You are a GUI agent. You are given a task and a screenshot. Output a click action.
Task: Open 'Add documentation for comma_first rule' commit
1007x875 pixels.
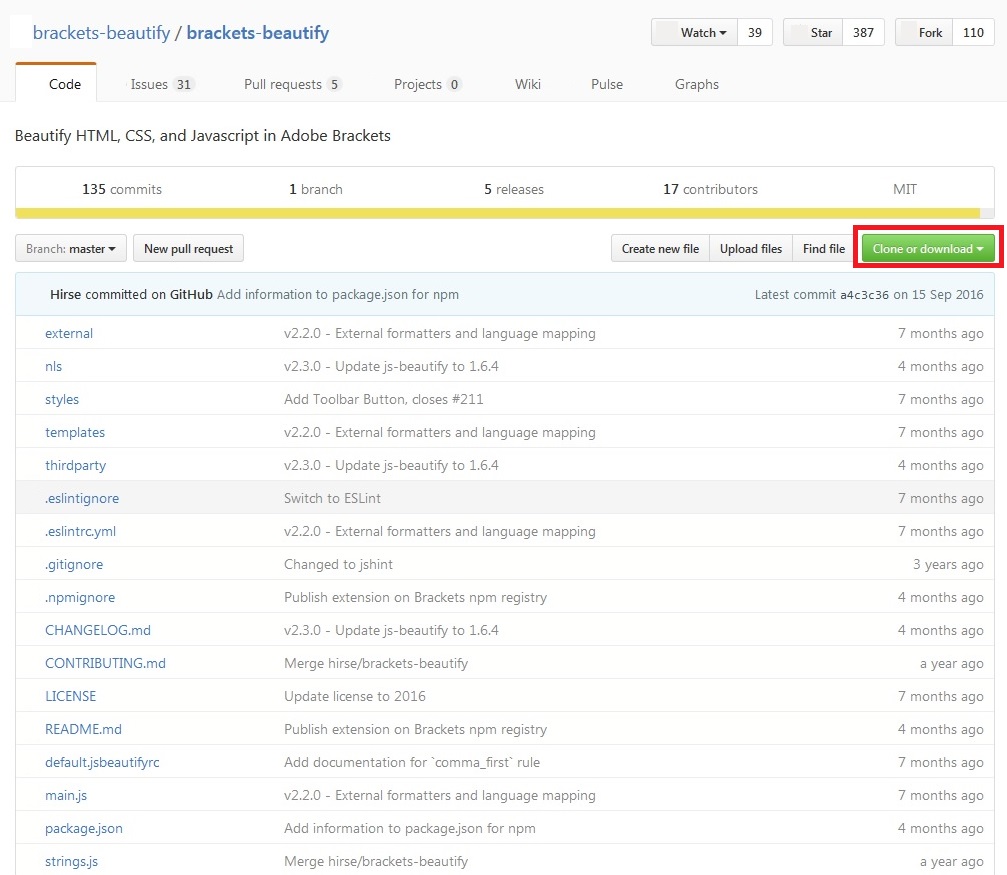click(x=412, y=763)
